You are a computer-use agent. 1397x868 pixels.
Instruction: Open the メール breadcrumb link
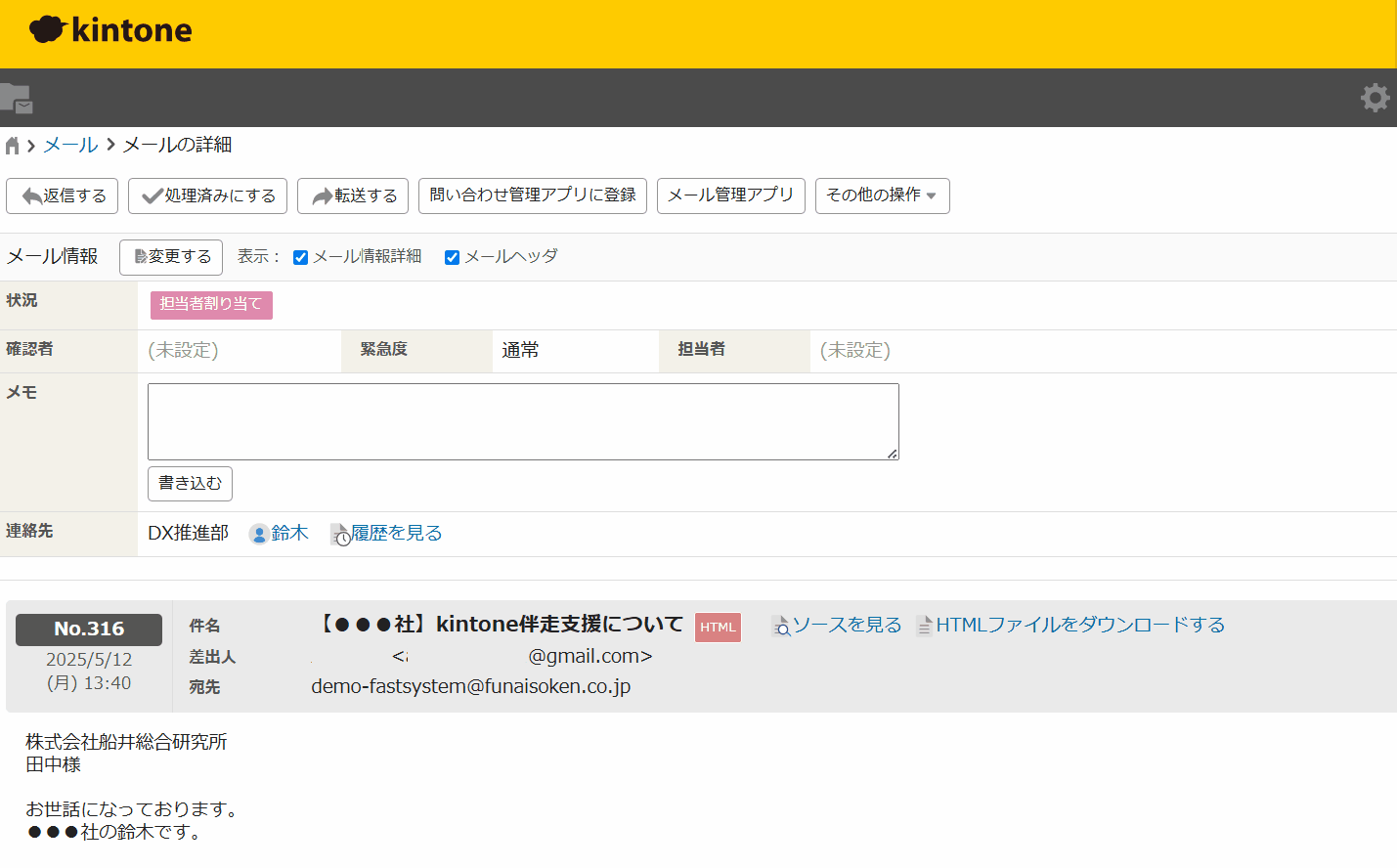click(x=70, y=145)
